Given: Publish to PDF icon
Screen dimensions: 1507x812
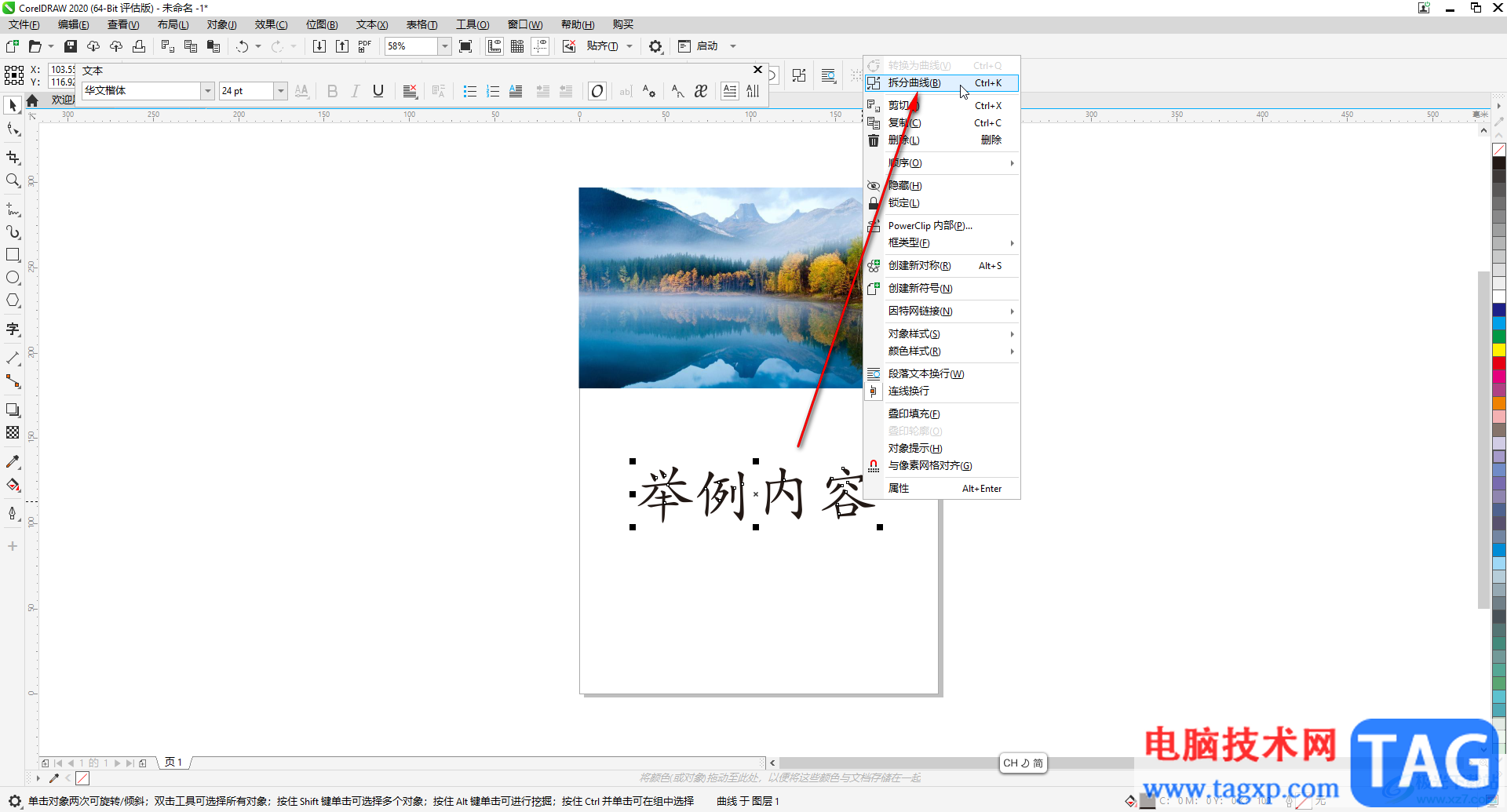Looking at the screenshot, I should pyautogui.click(x=365, y=46).
